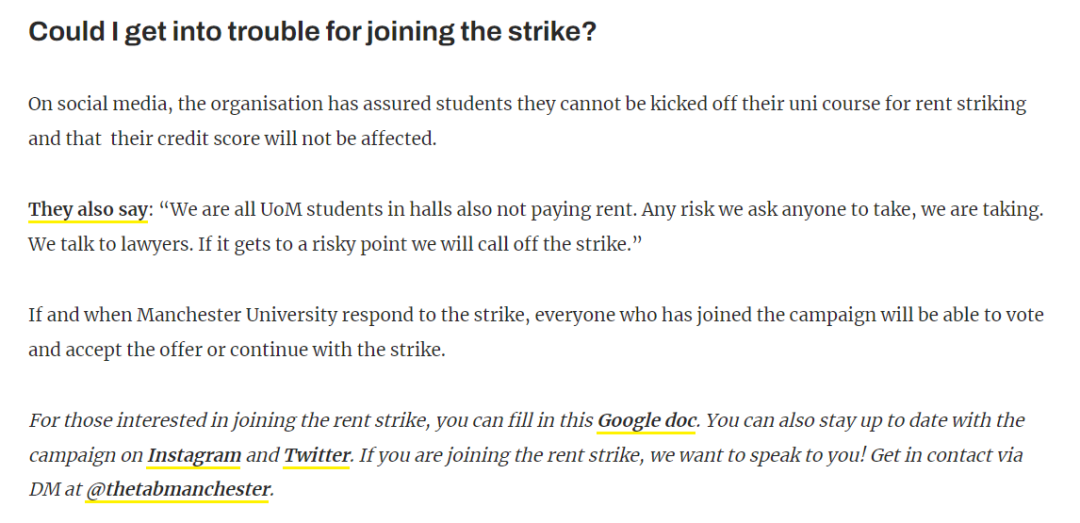Image resolution: width=1080 pixels, height=523 pixels.
Task: Follow the Twitter link
Action: point(316,455)
